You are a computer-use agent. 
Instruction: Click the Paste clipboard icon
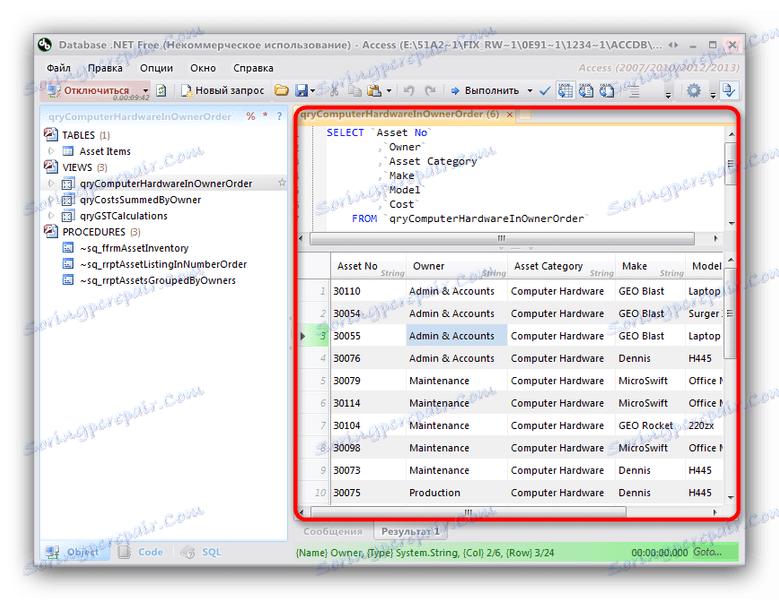(x=374, y=90)
